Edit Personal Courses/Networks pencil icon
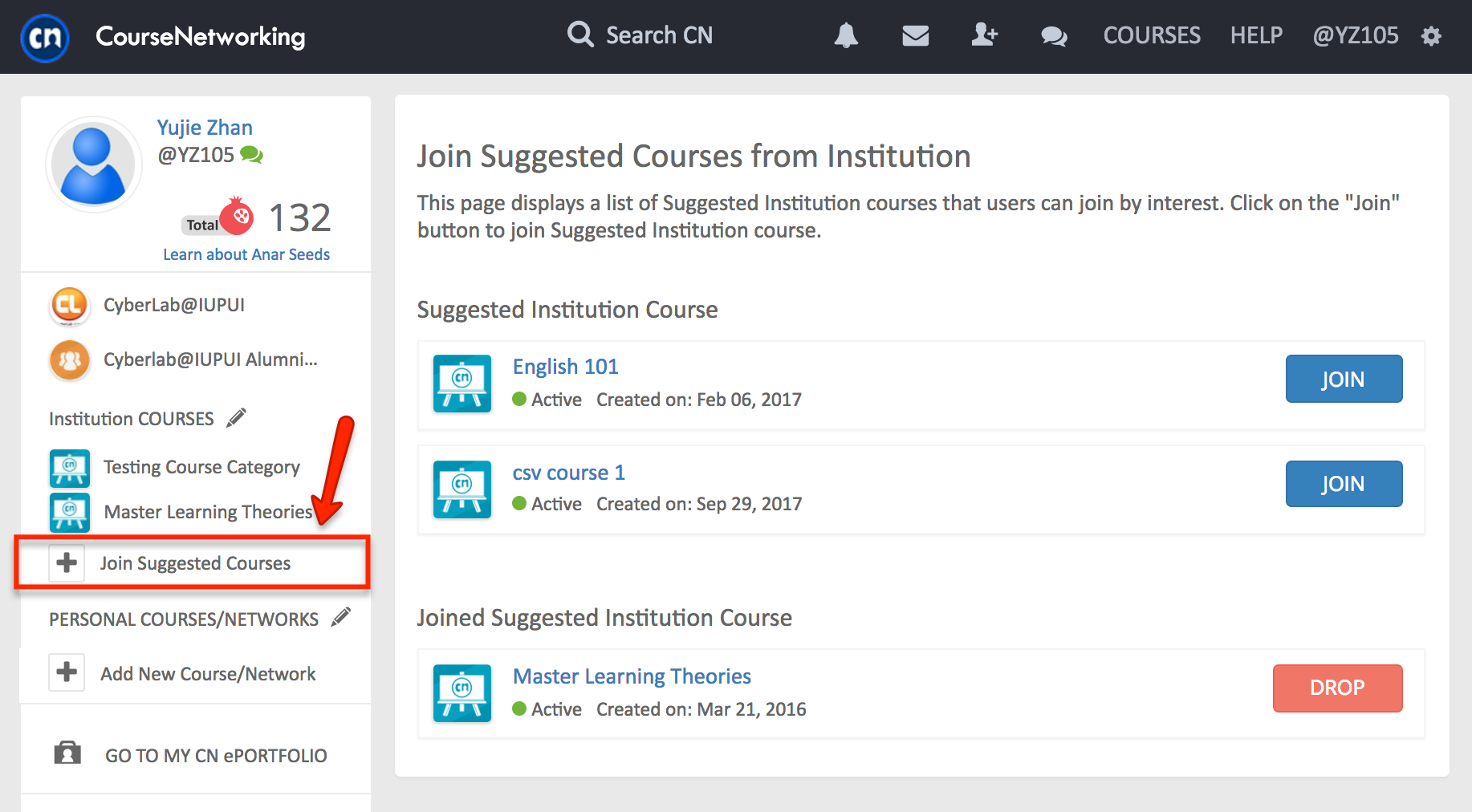This screenshot has width=1472, height=812. click(x=341, y=617)
